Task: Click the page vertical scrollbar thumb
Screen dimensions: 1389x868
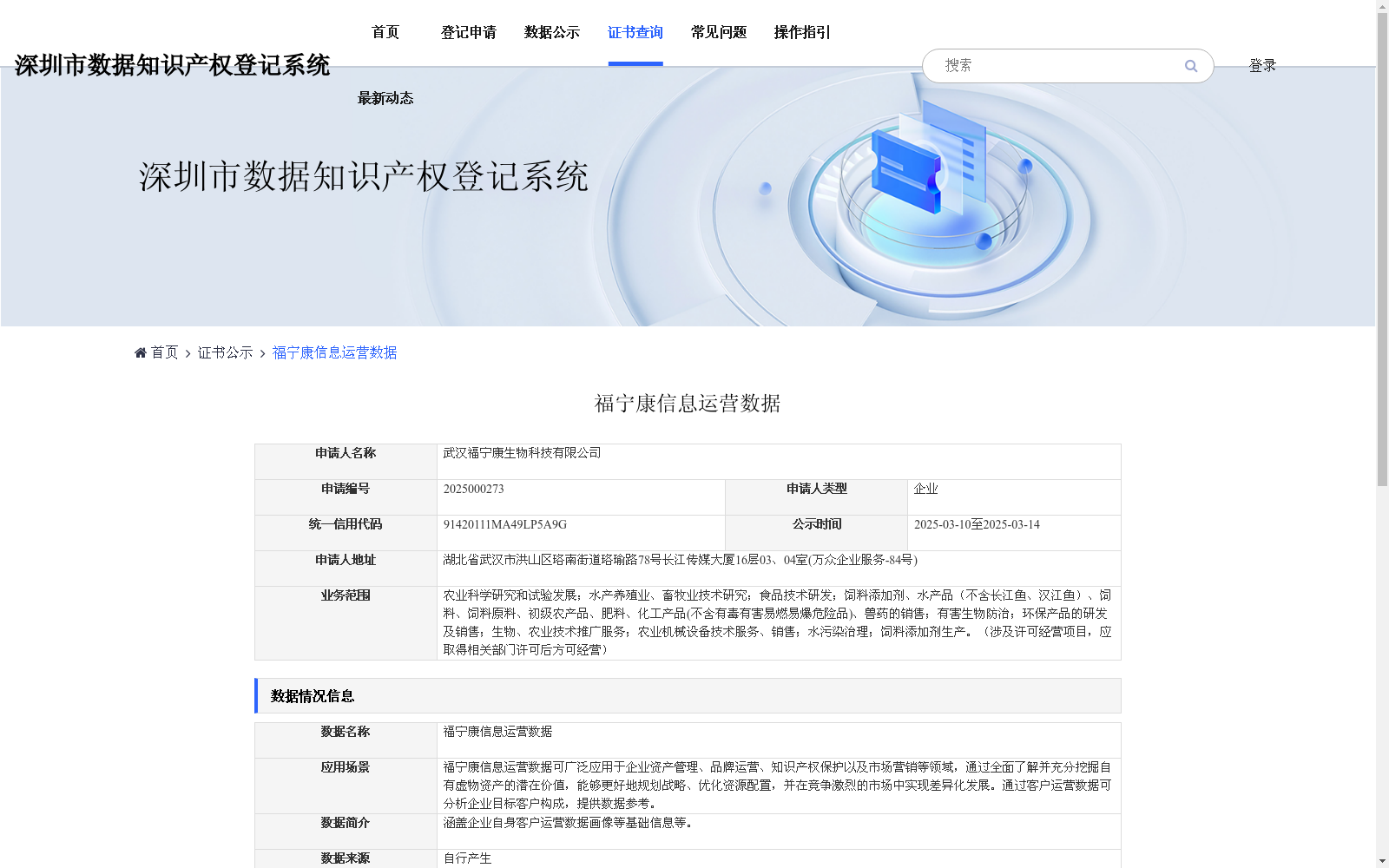Action: click(1382, 250)
